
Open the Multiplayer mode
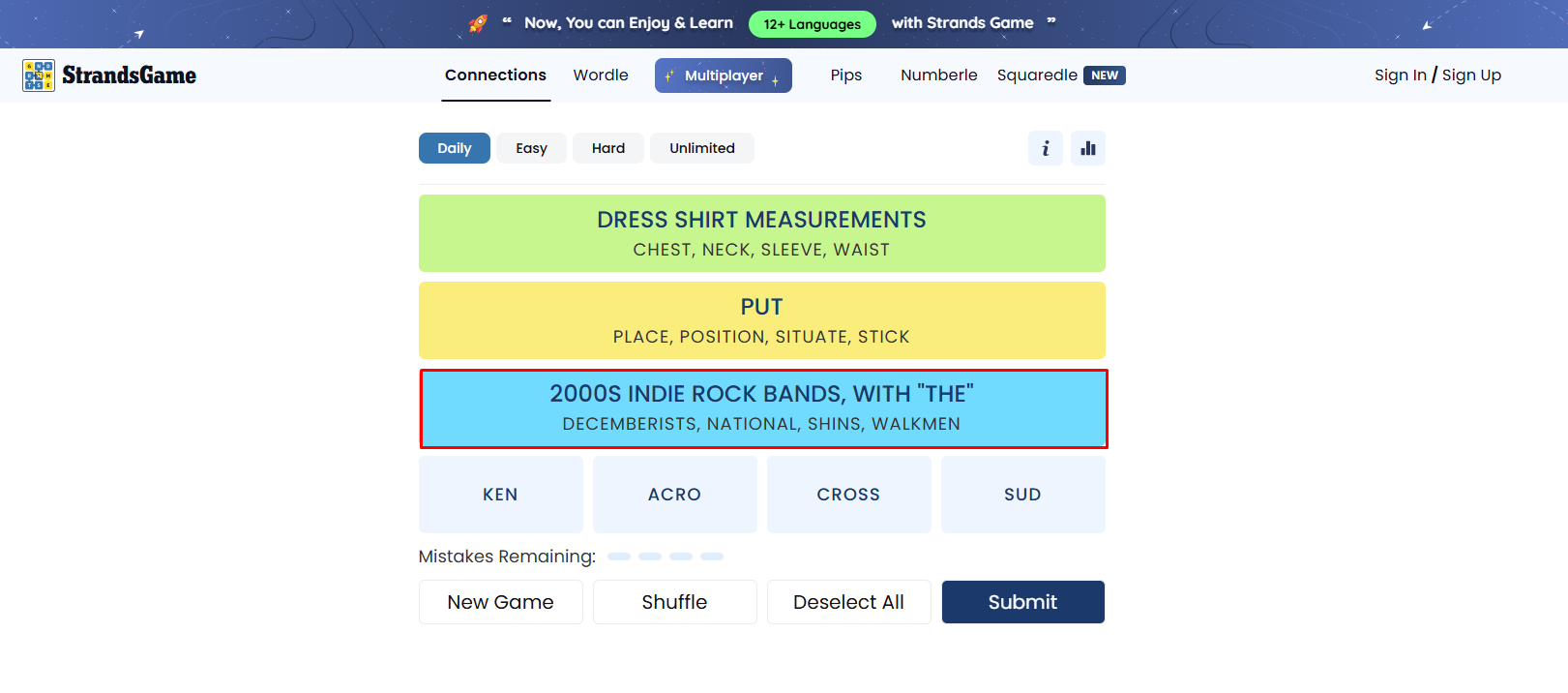[724, 75]
